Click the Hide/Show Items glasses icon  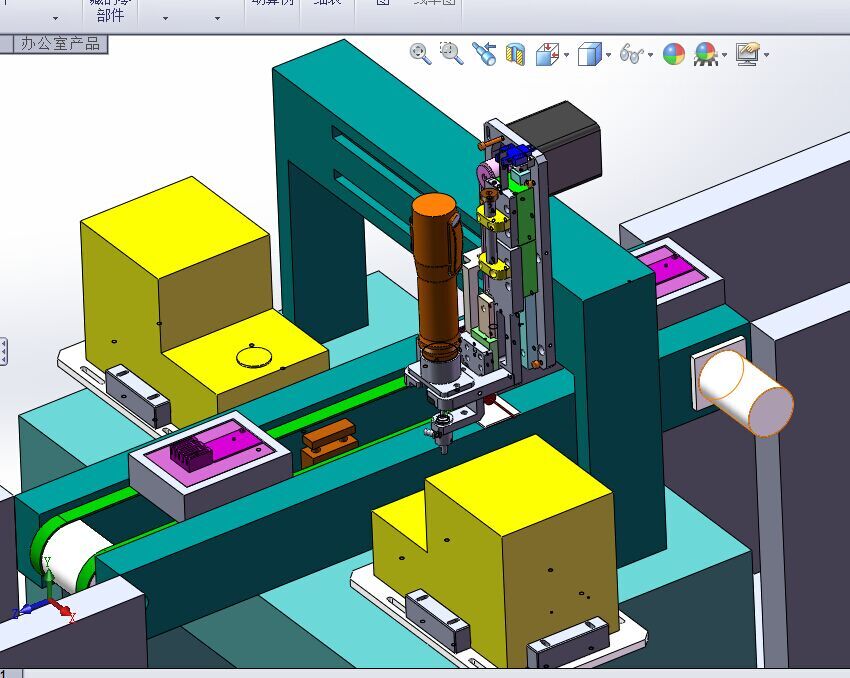632,54
